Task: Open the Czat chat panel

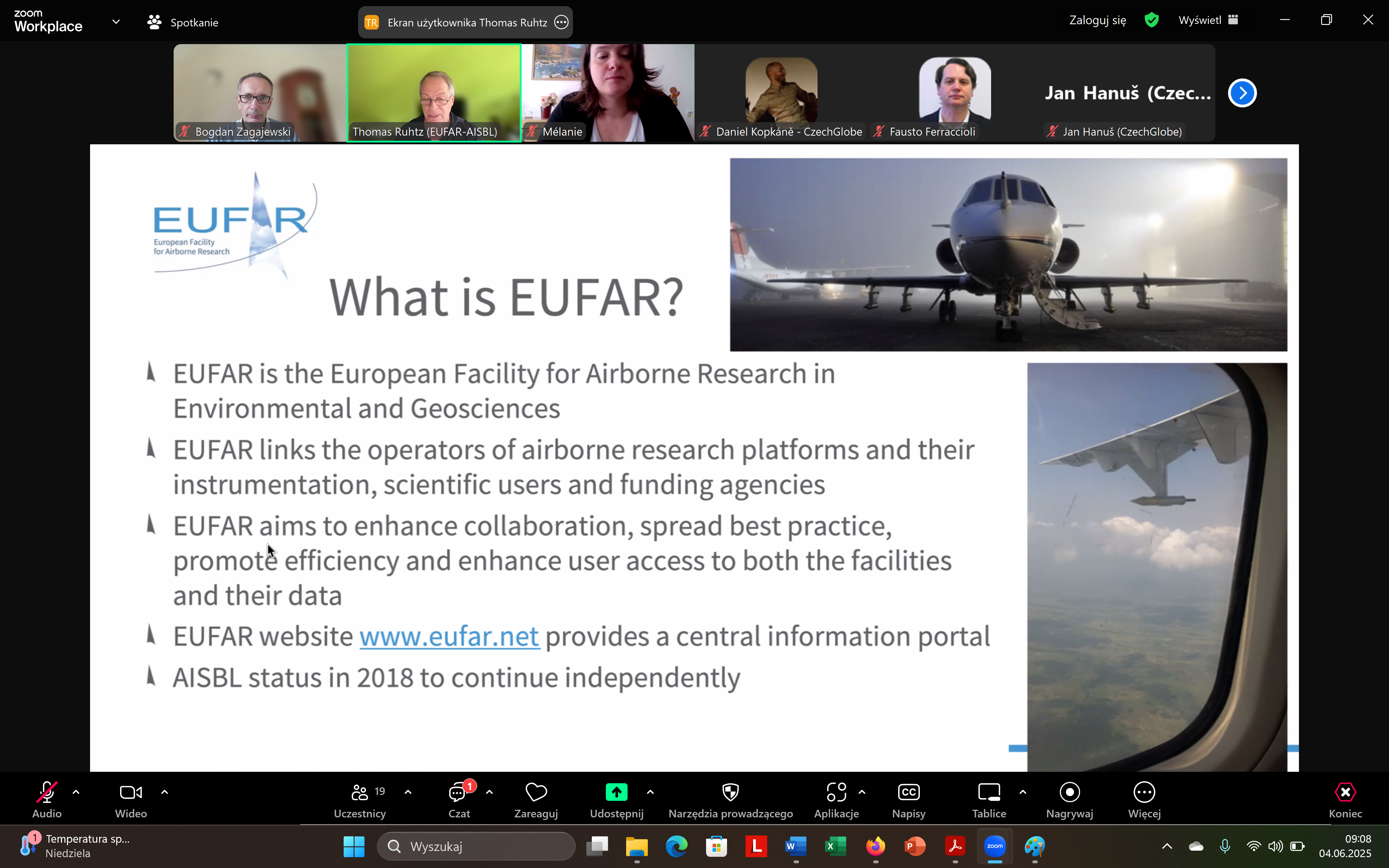Action: [458, 793]
